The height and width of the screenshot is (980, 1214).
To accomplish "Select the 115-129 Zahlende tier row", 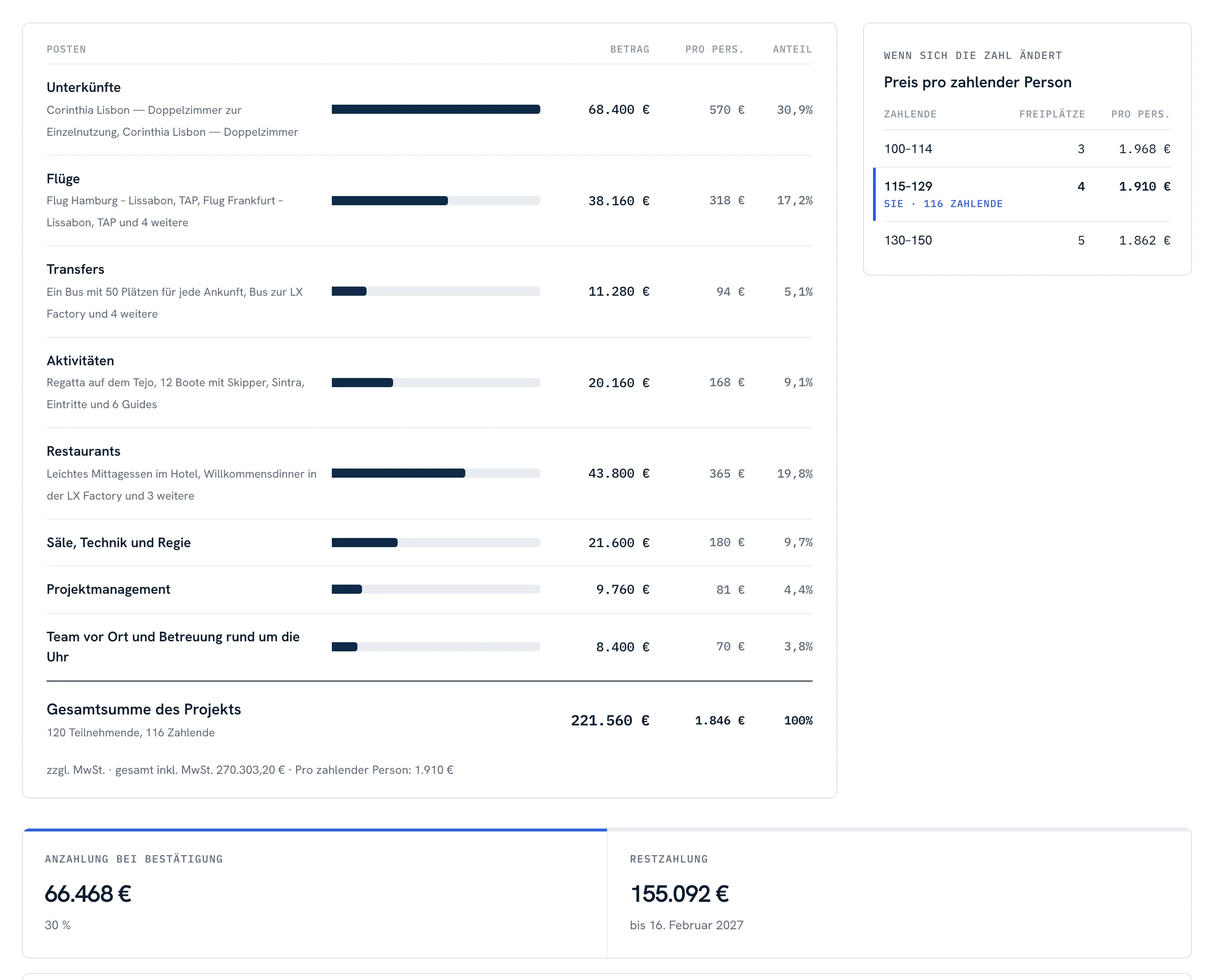I will (1022, 194).
